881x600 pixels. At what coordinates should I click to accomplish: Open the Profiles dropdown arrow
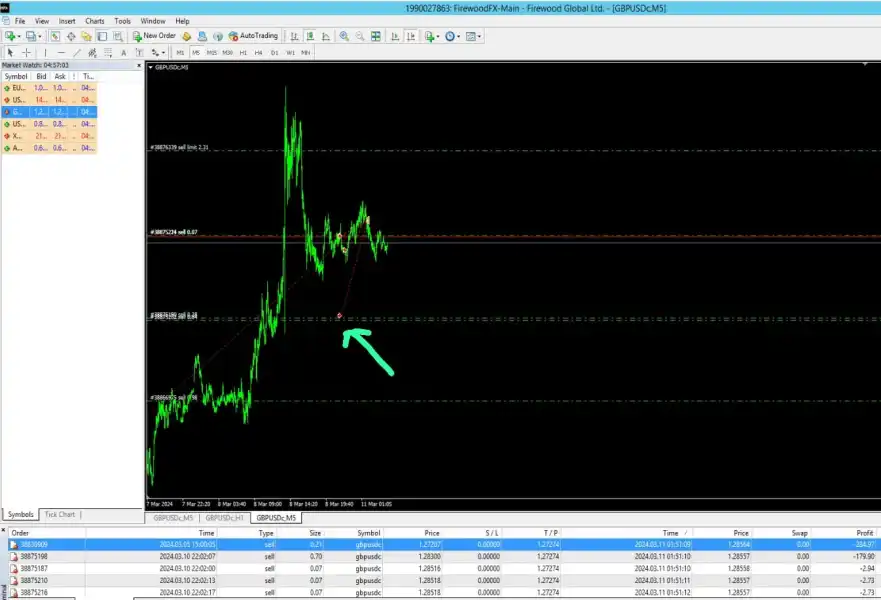(x=39, y=37)
